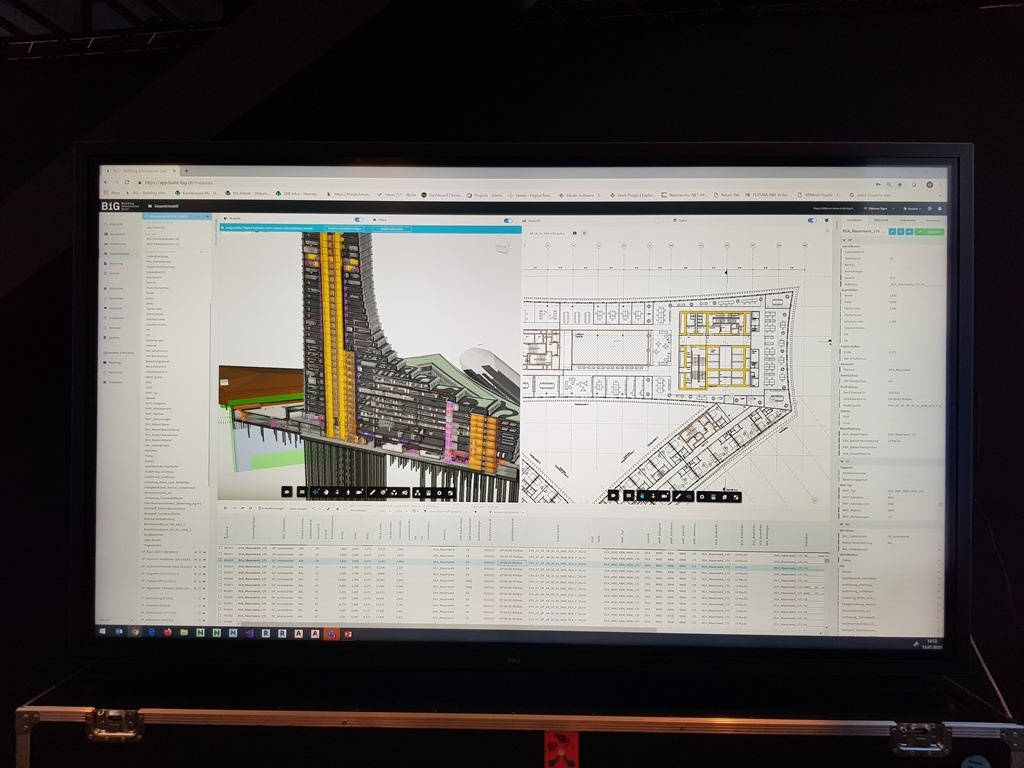Open the Windows Start menu
This screenshot has width=1024, height=768.
pyautogui.click(x=104, y=632)
